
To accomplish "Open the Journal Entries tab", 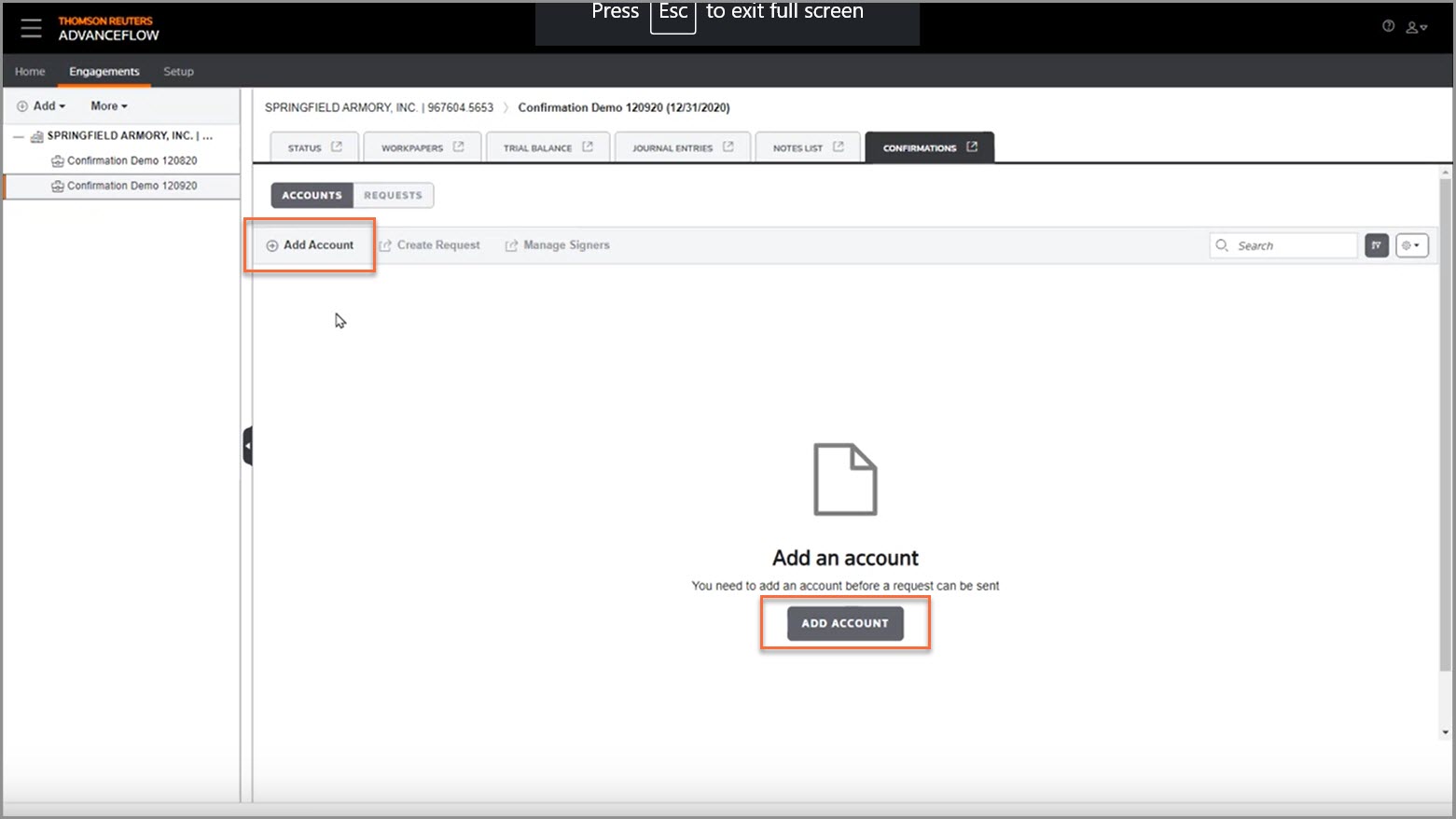I will [673, 146].
